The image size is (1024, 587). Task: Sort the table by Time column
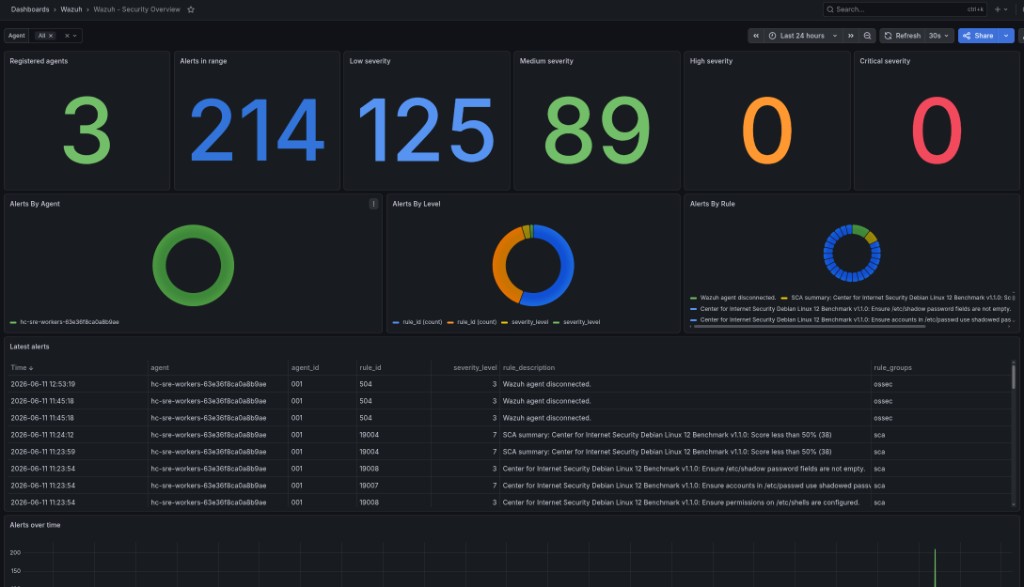point(22,368)
